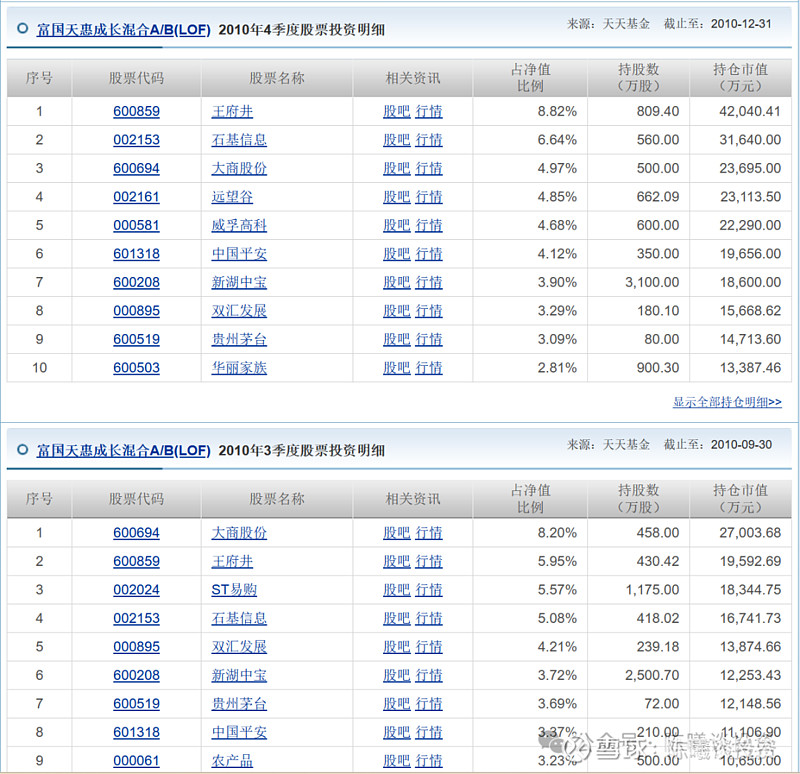Open code 000895 in the 3季度 table

(x=136, y=647)
